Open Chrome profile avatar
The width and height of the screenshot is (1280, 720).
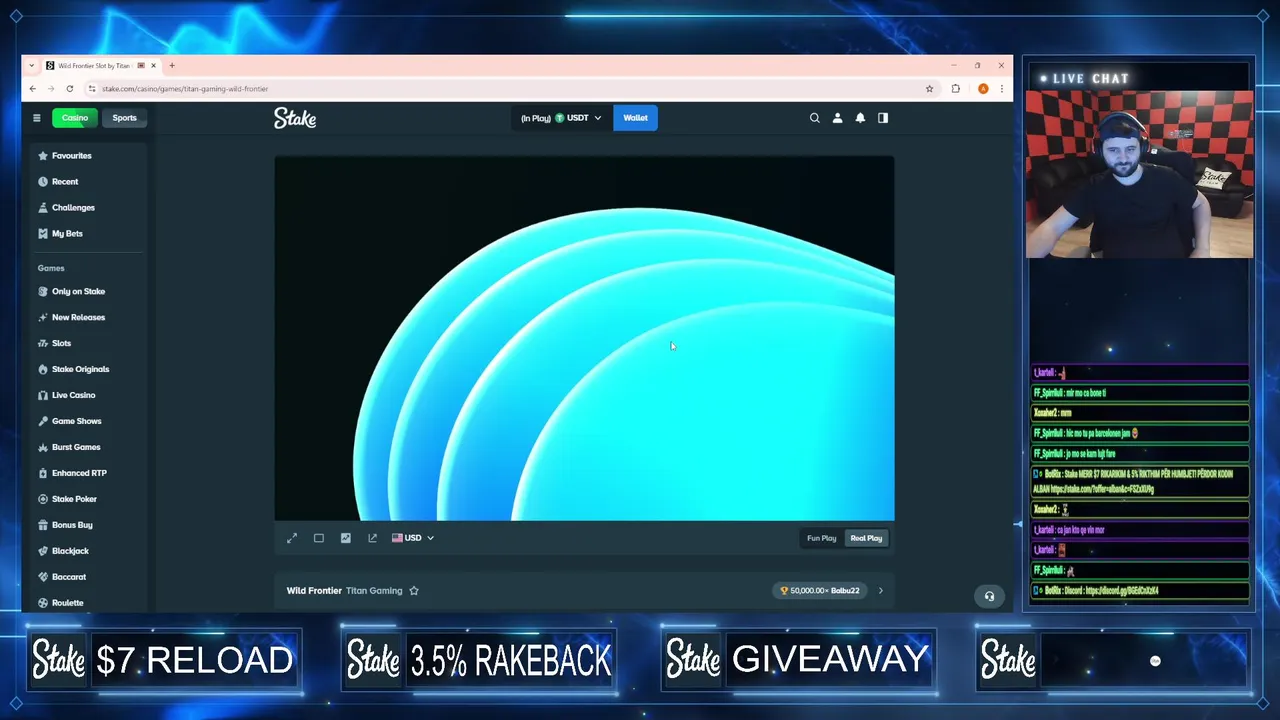click(983, 89)
